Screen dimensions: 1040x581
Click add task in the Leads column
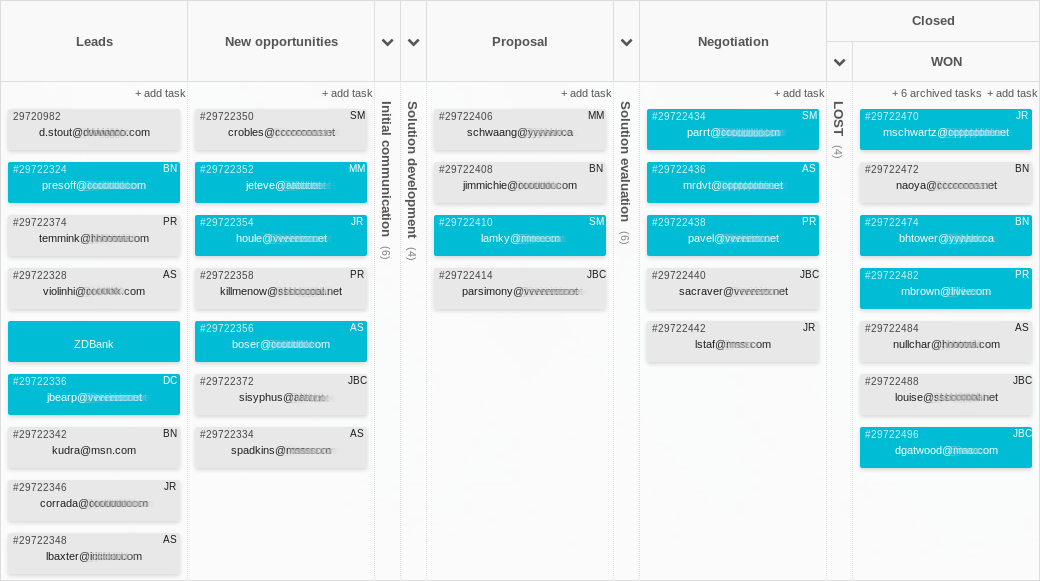tap(160, 93)
